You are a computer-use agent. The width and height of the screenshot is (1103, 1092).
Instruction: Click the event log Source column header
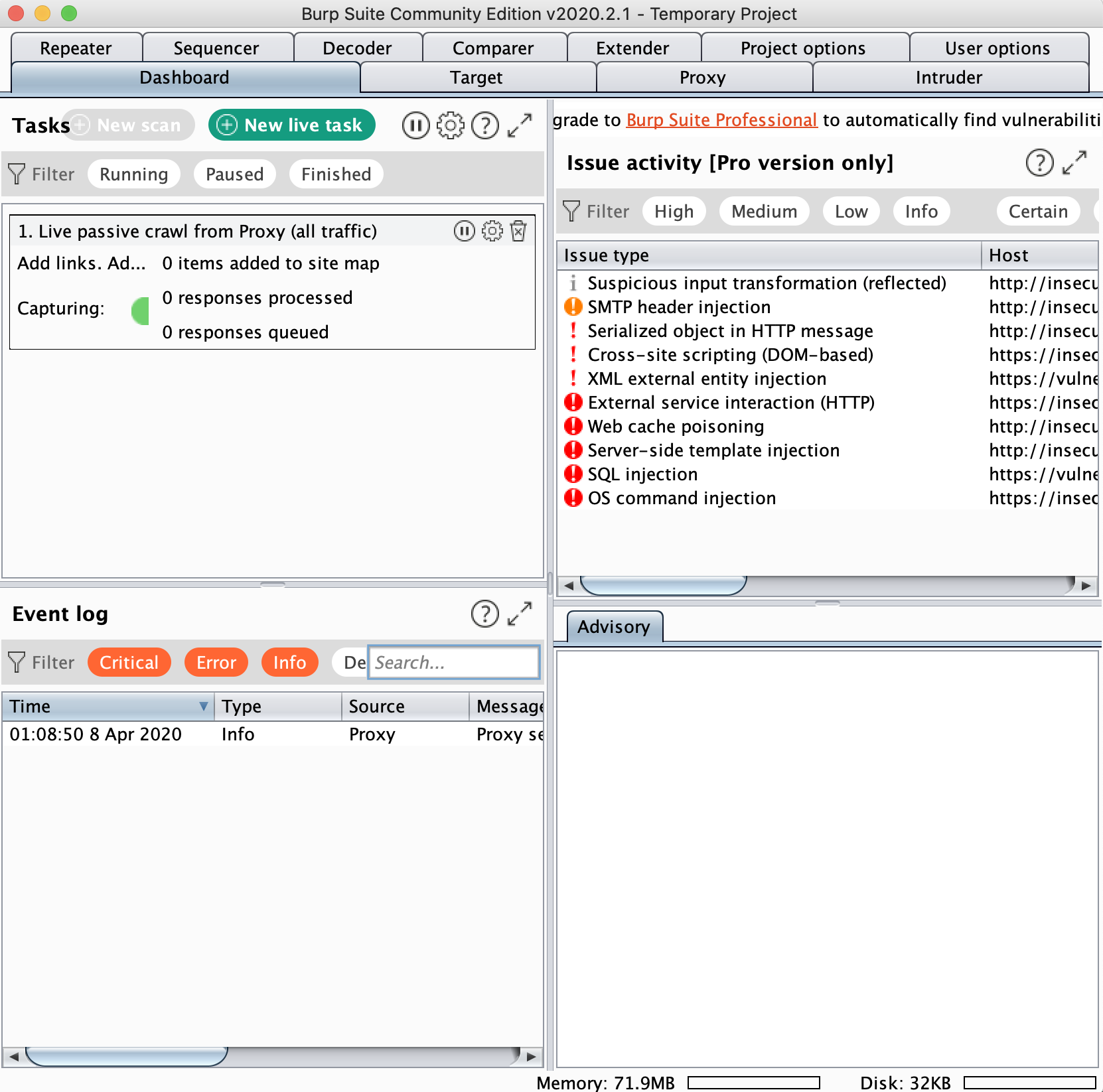point(405,707)
